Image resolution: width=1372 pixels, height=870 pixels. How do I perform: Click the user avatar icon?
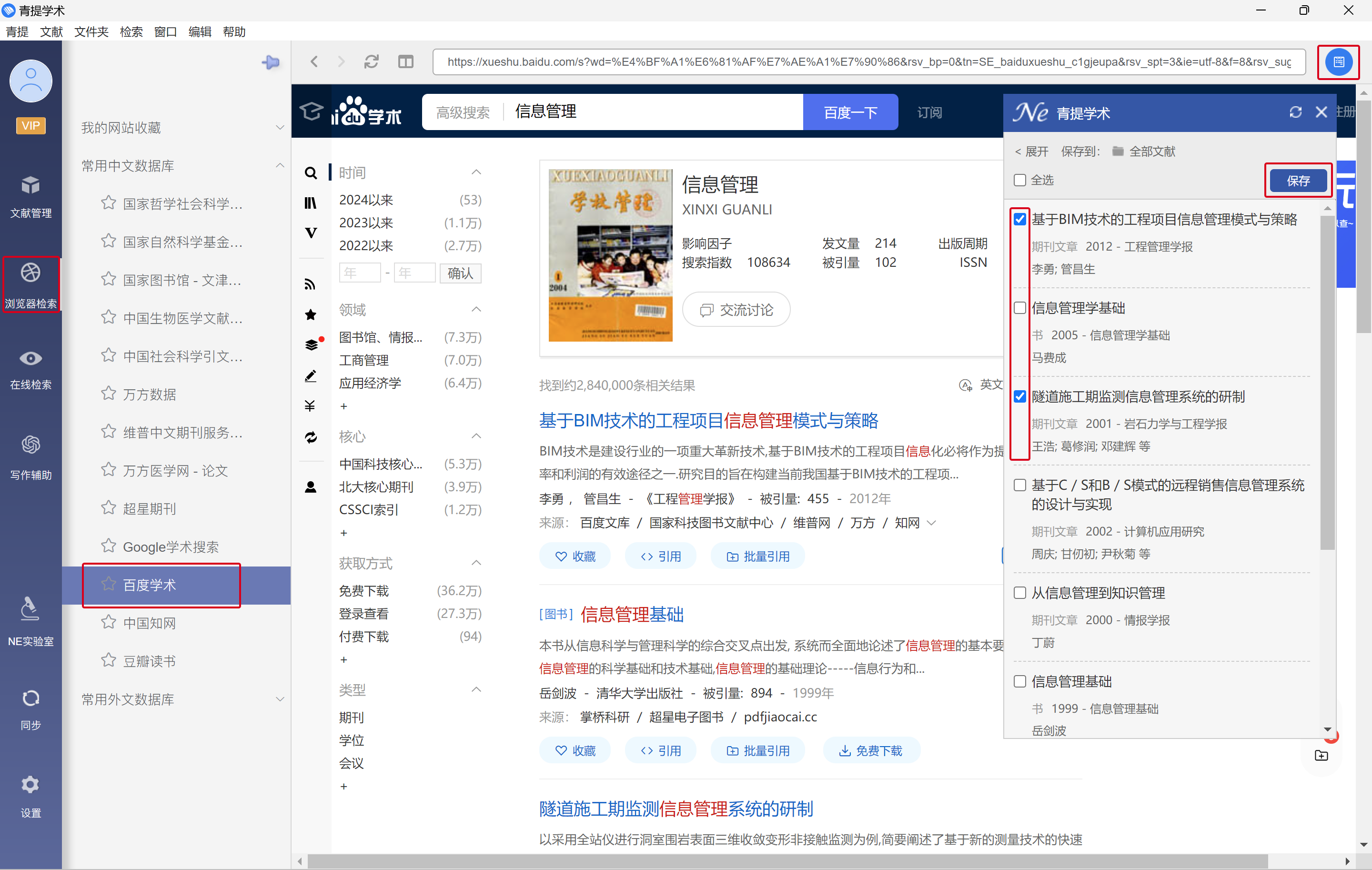coord(31,81)
